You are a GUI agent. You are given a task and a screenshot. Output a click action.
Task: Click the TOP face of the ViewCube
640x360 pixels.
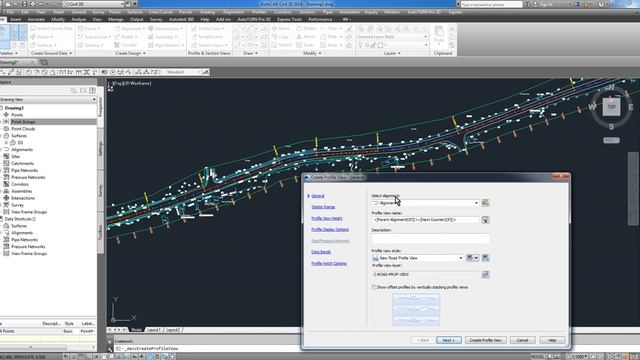[611, 107]
